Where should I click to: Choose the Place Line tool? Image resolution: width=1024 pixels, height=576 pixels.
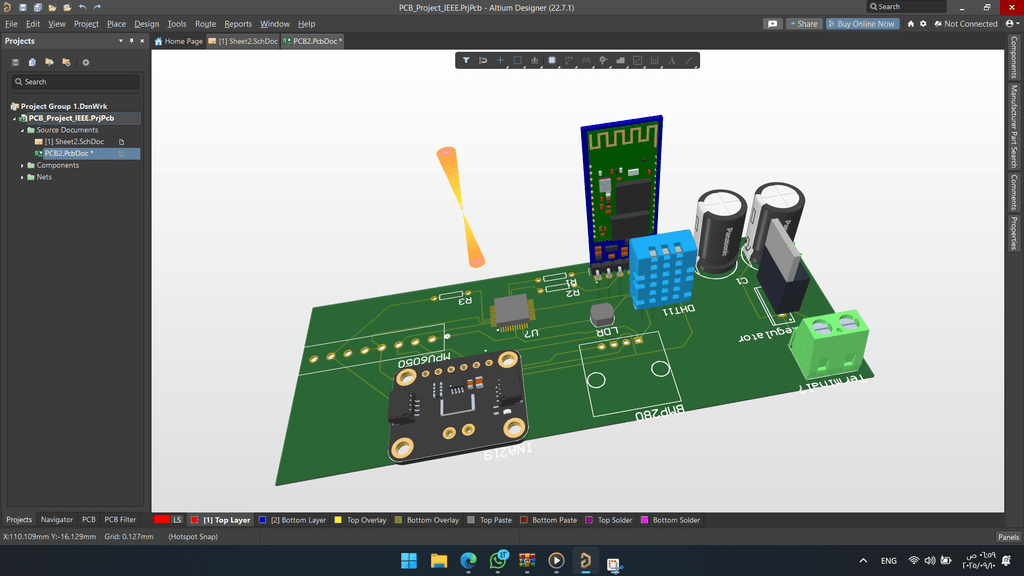click(x=689, y=61)
